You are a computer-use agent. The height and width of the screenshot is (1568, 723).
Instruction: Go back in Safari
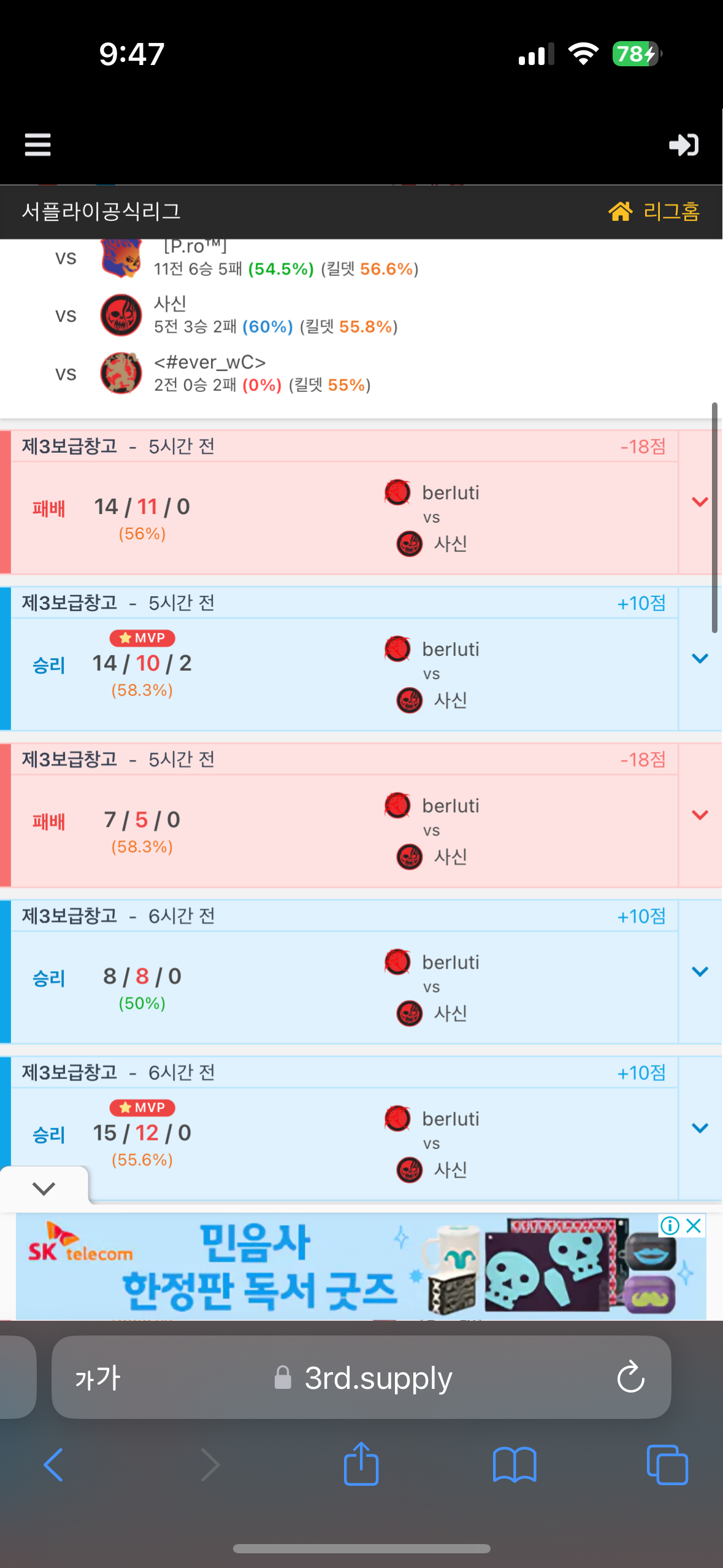(54, 1465)
